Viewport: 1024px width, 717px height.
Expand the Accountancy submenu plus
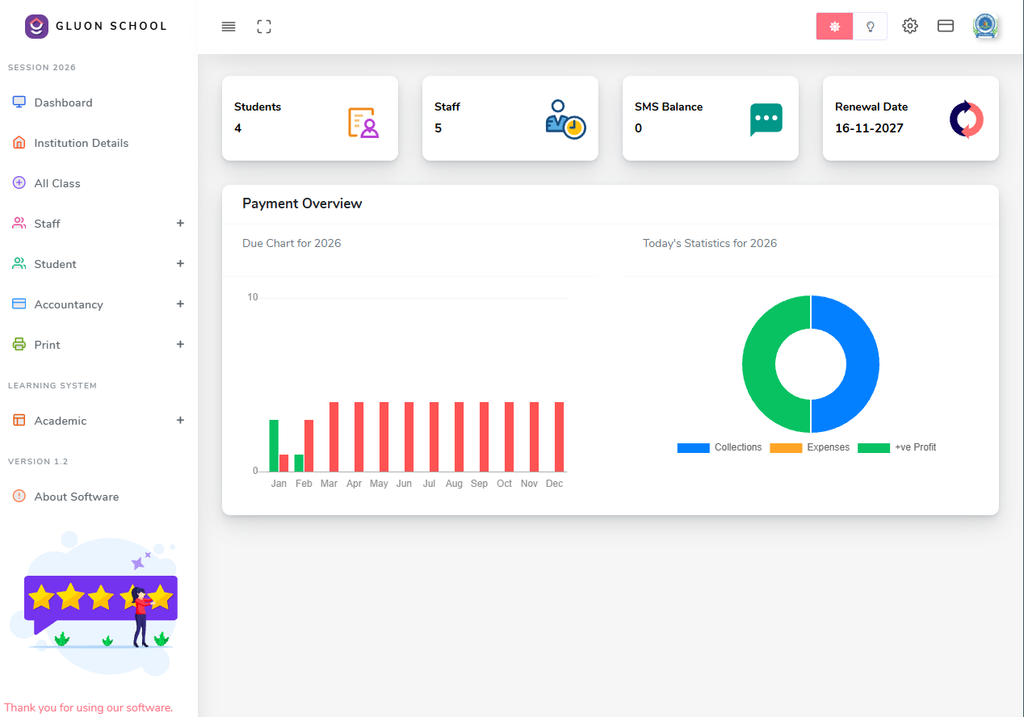[180, 304]
